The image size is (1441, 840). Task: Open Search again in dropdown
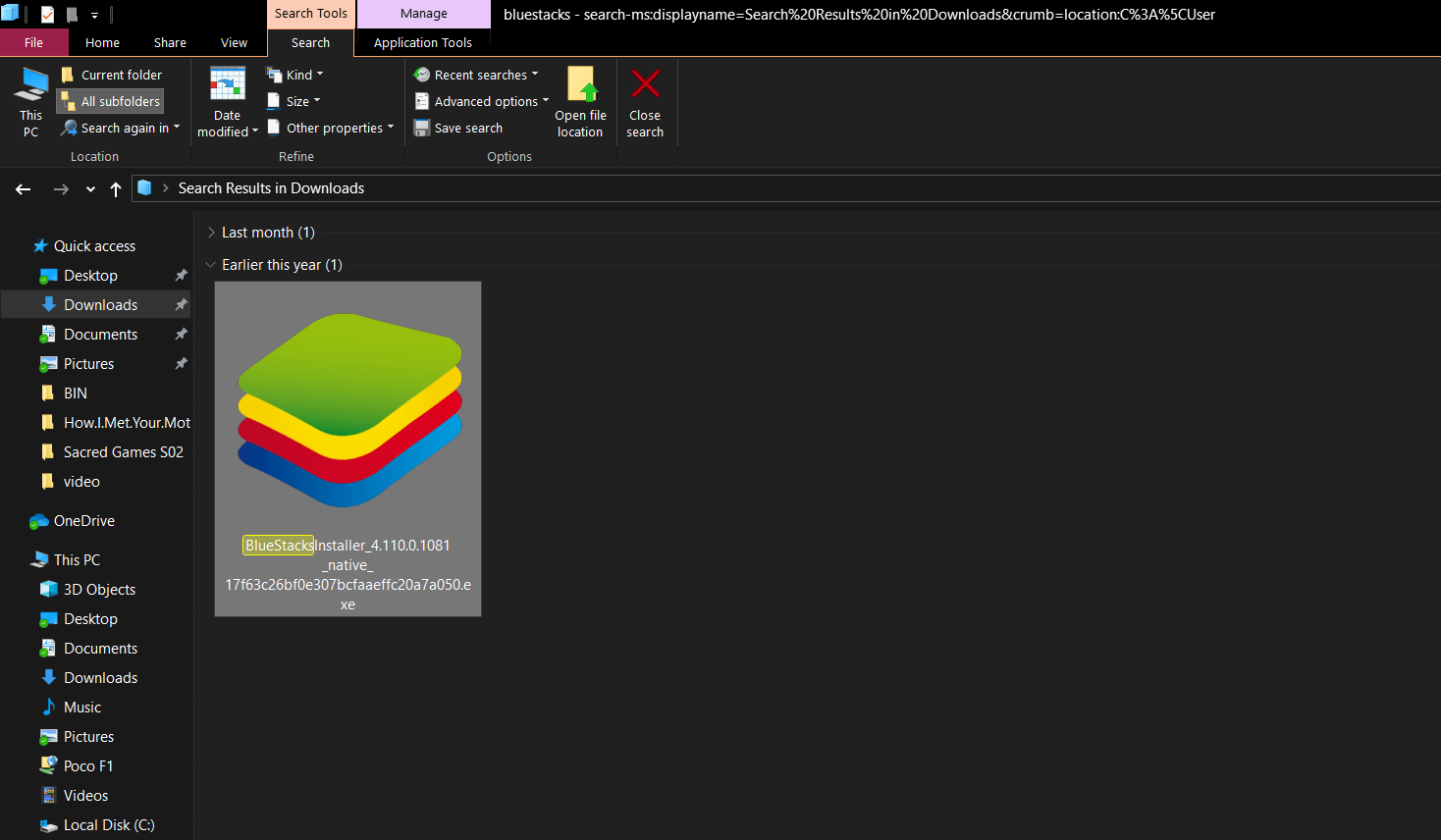(x=121, y=128)
